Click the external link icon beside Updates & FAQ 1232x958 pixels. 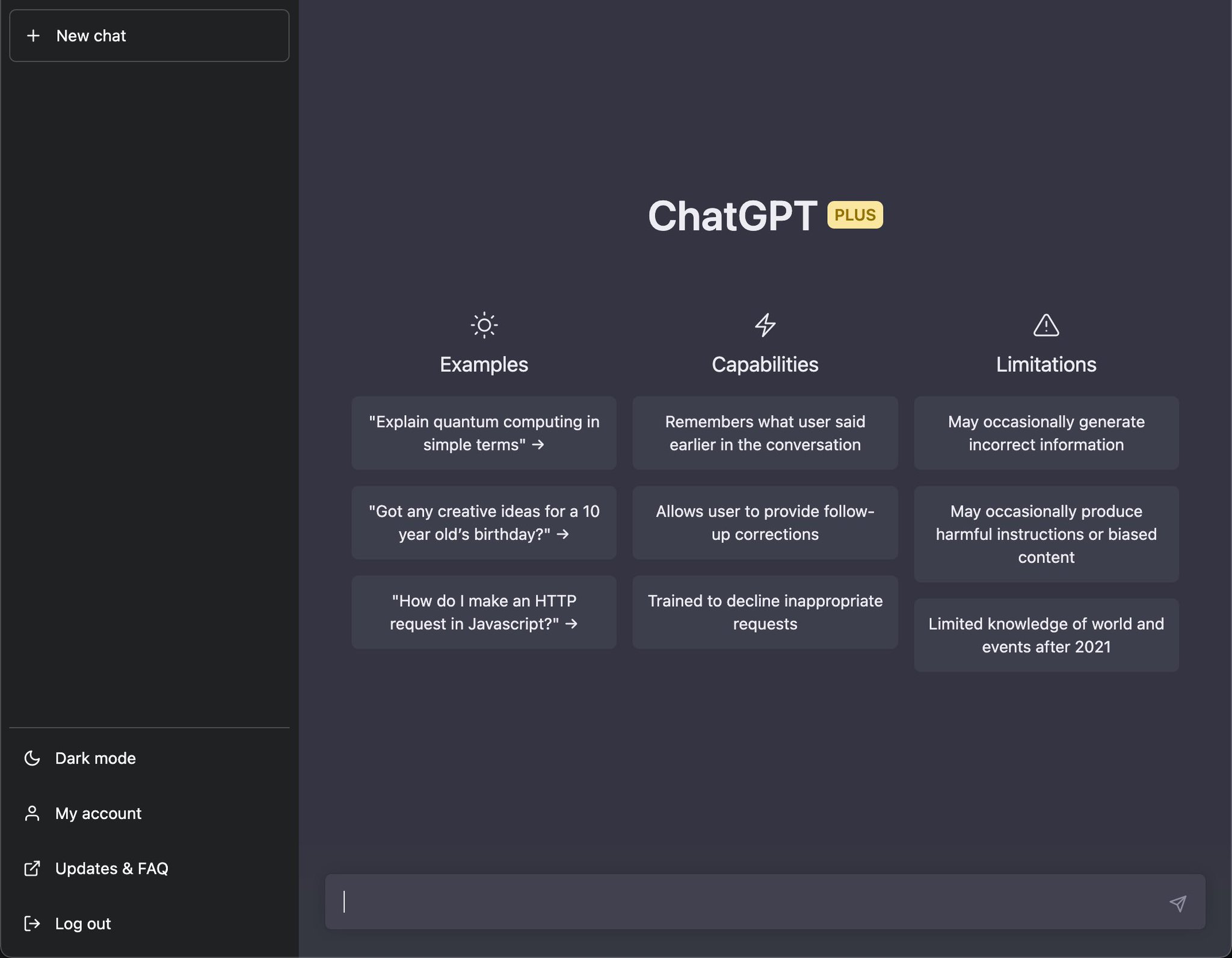click(32, 868)
